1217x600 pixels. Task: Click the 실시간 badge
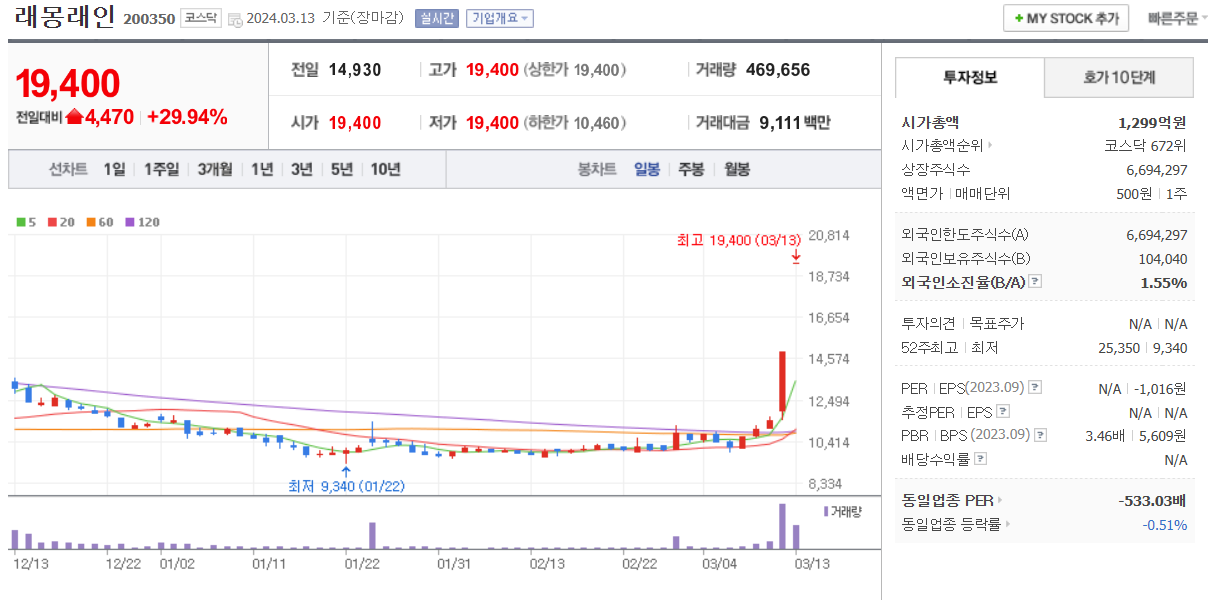pos(437,19)
